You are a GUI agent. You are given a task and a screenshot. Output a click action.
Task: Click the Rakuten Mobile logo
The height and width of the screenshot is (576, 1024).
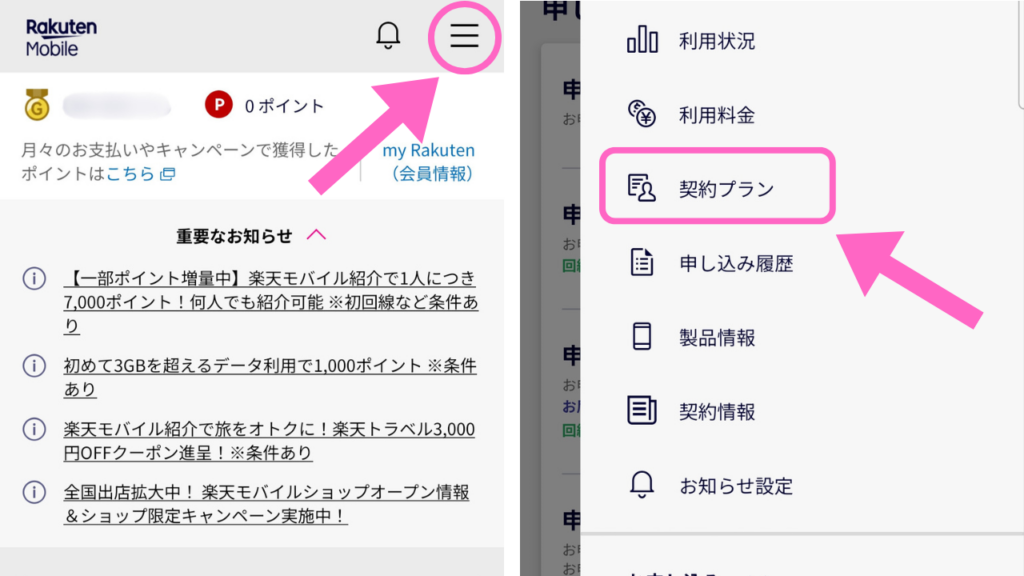(61, 38)
